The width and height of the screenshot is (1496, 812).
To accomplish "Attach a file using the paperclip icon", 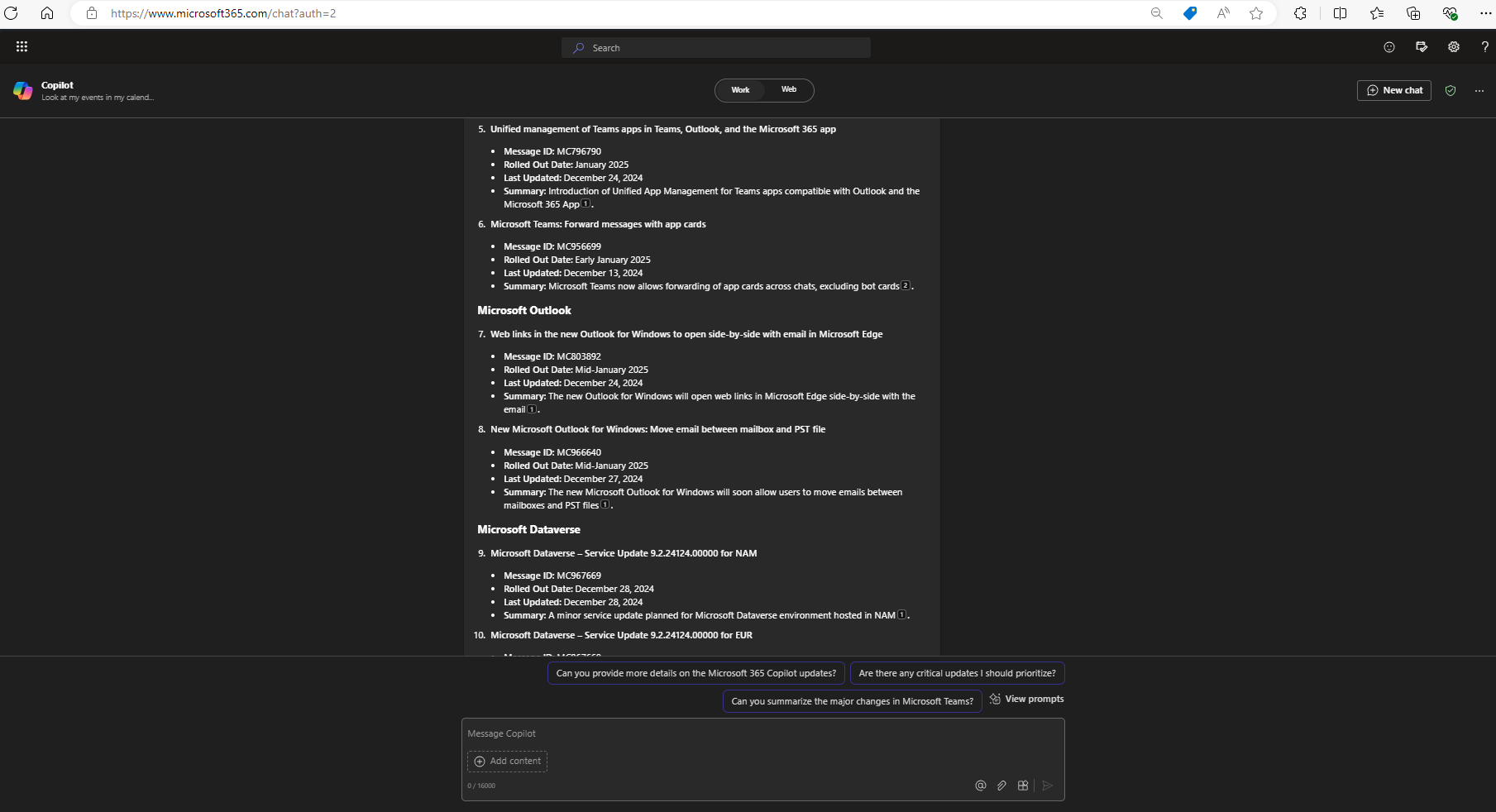I will pyautogui.click(x=1001, y=786).
